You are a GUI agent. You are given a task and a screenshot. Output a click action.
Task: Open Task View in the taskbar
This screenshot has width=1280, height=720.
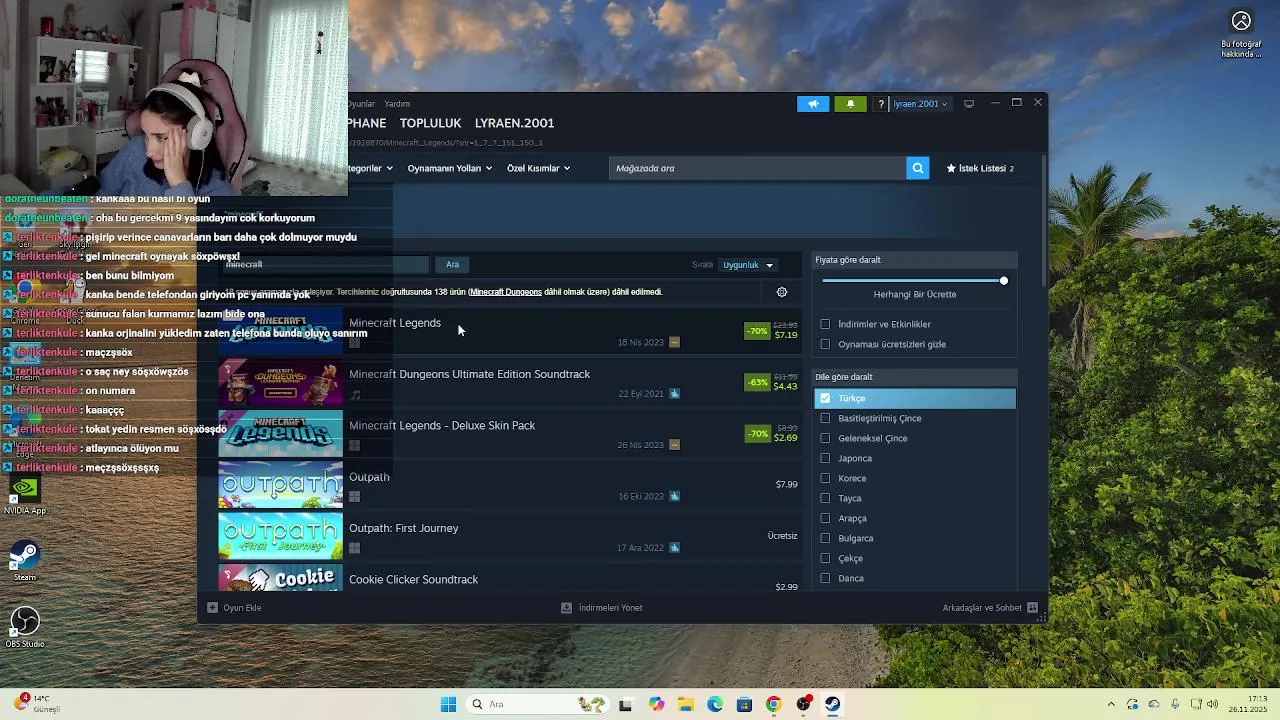[x=625, y=704]
